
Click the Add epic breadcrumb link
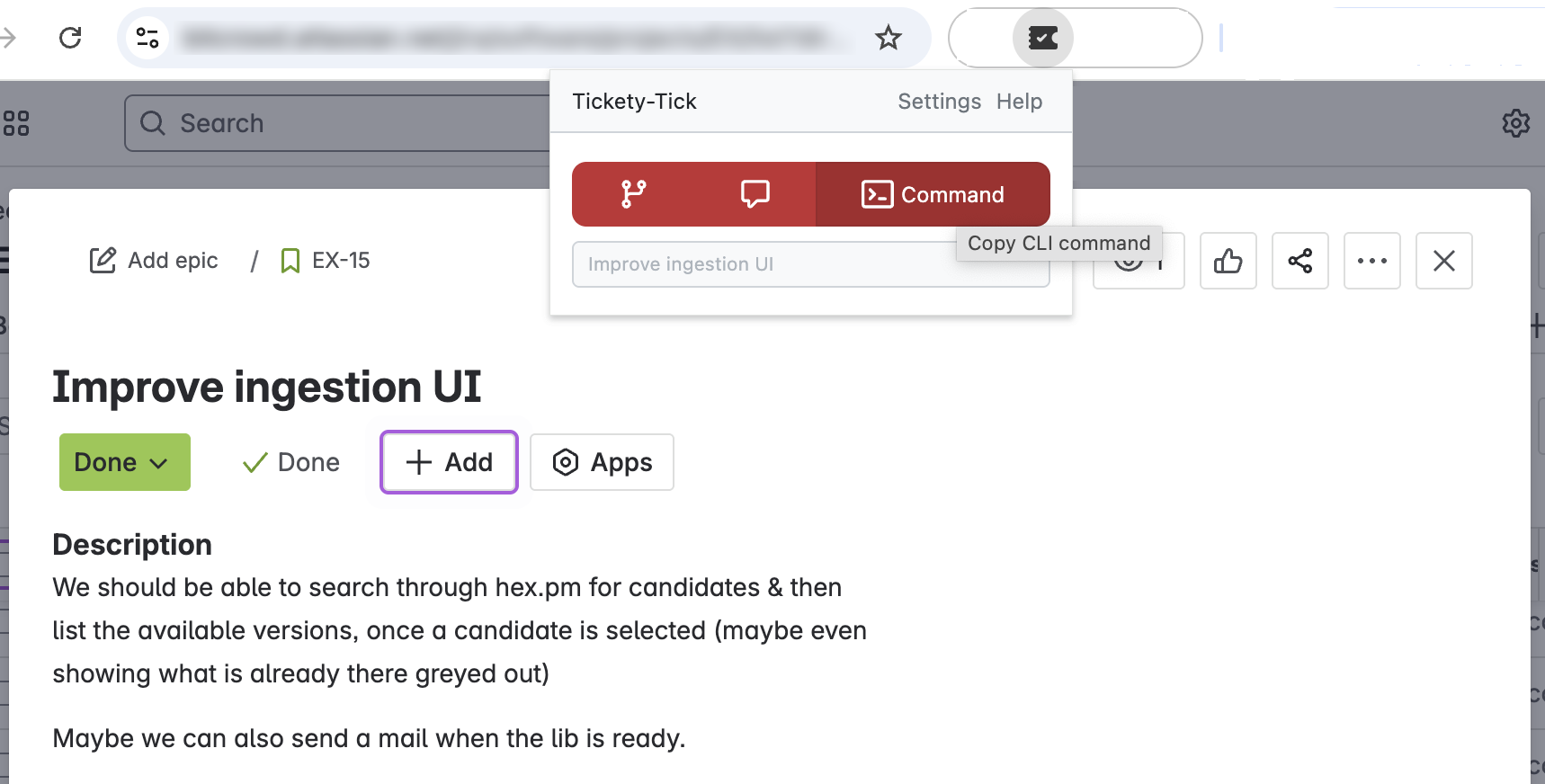154,261
